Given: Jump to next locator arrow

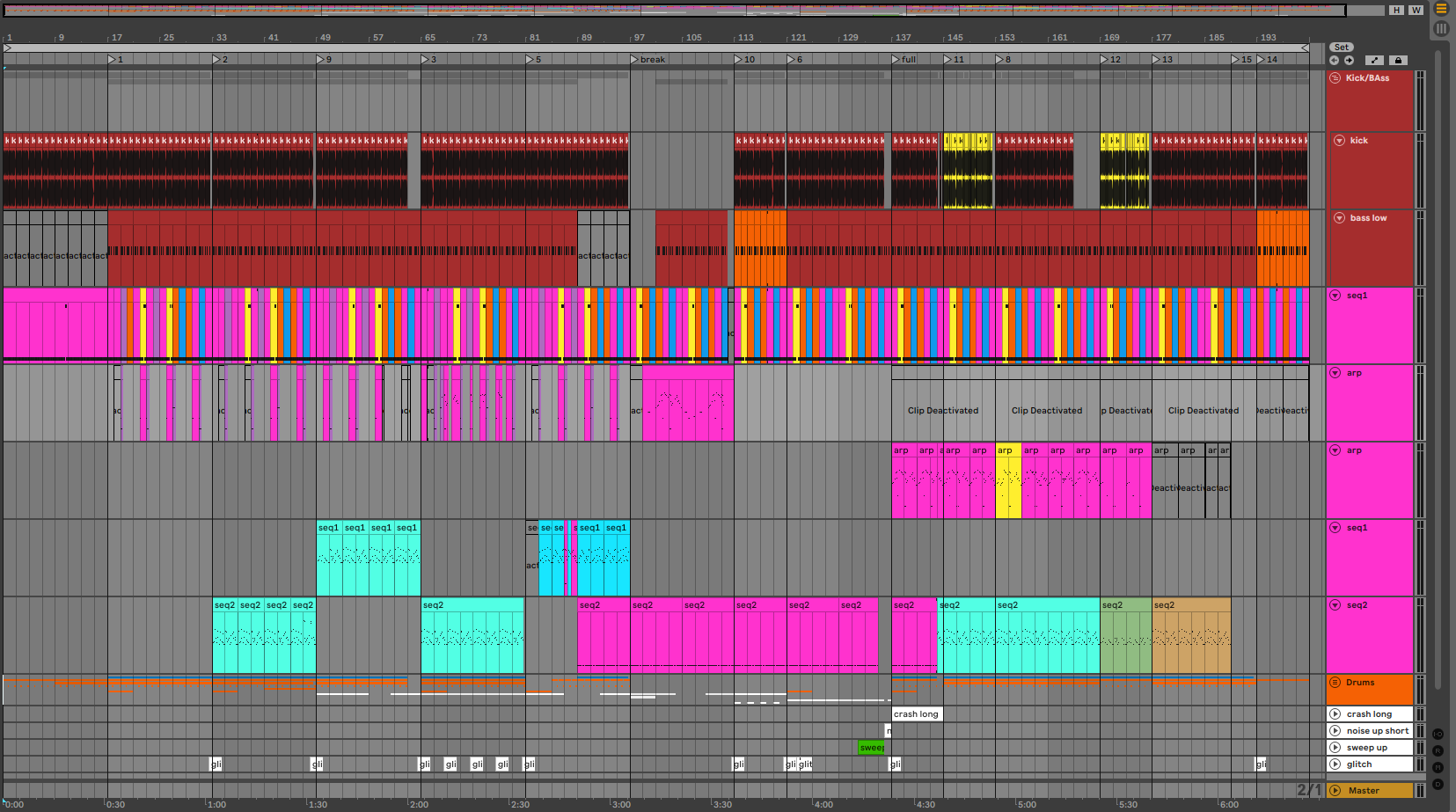Looking at the screenshot, I should (1349, 60).
